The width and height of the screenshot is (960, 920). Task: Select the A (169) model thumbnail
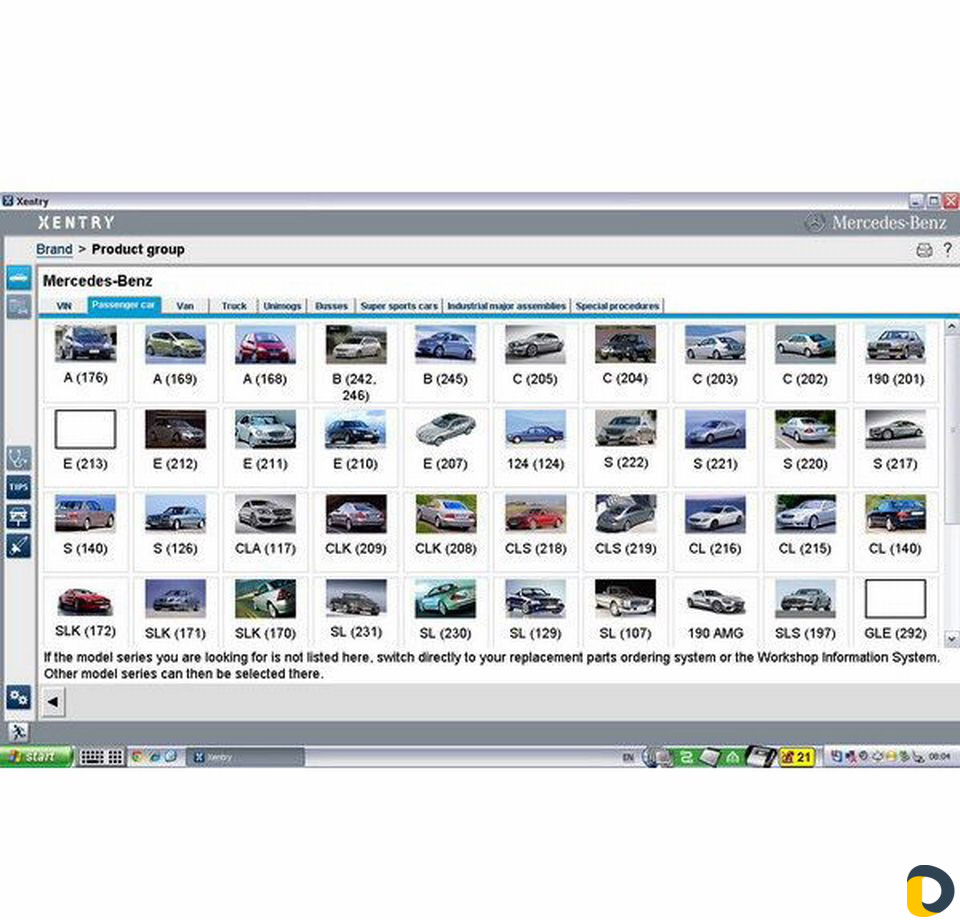pos(175,344)
